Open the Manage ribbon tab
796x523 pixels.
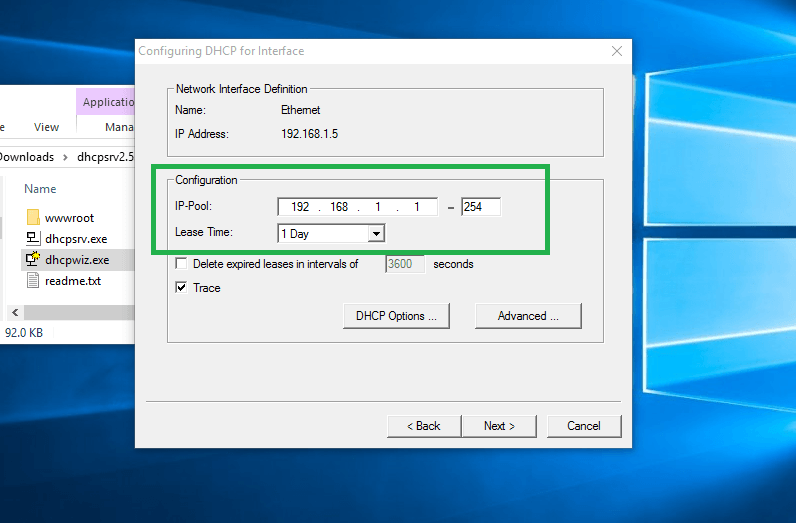coord(119,127)
